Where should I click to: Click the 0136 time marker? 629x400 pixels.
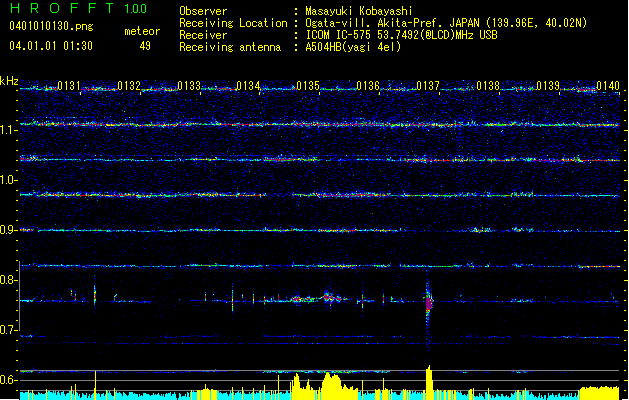click(368, 85)
